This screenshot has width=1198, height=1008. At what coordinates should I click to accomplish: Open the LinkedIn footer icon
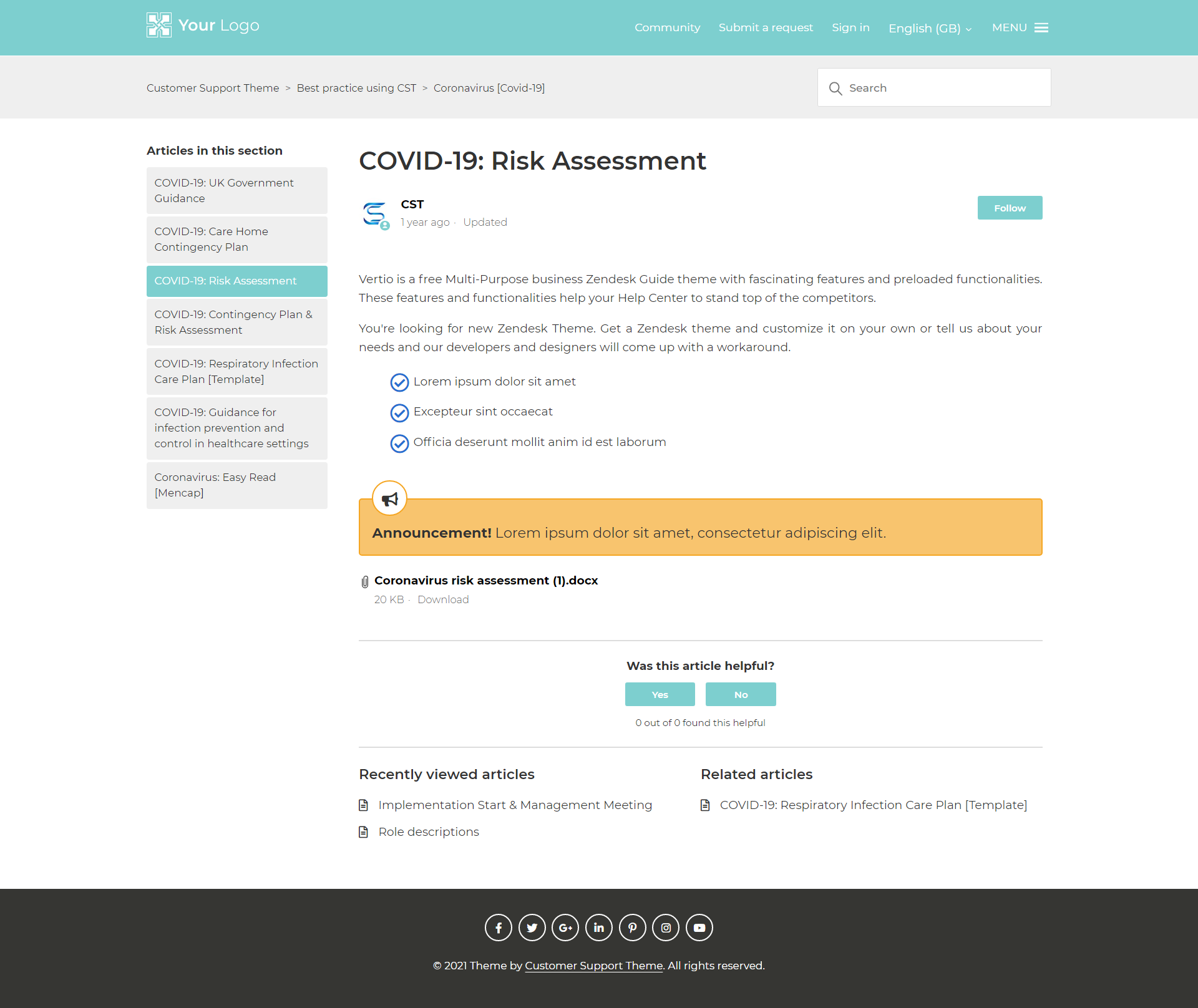pyautogui.click(x=599, y=928)
